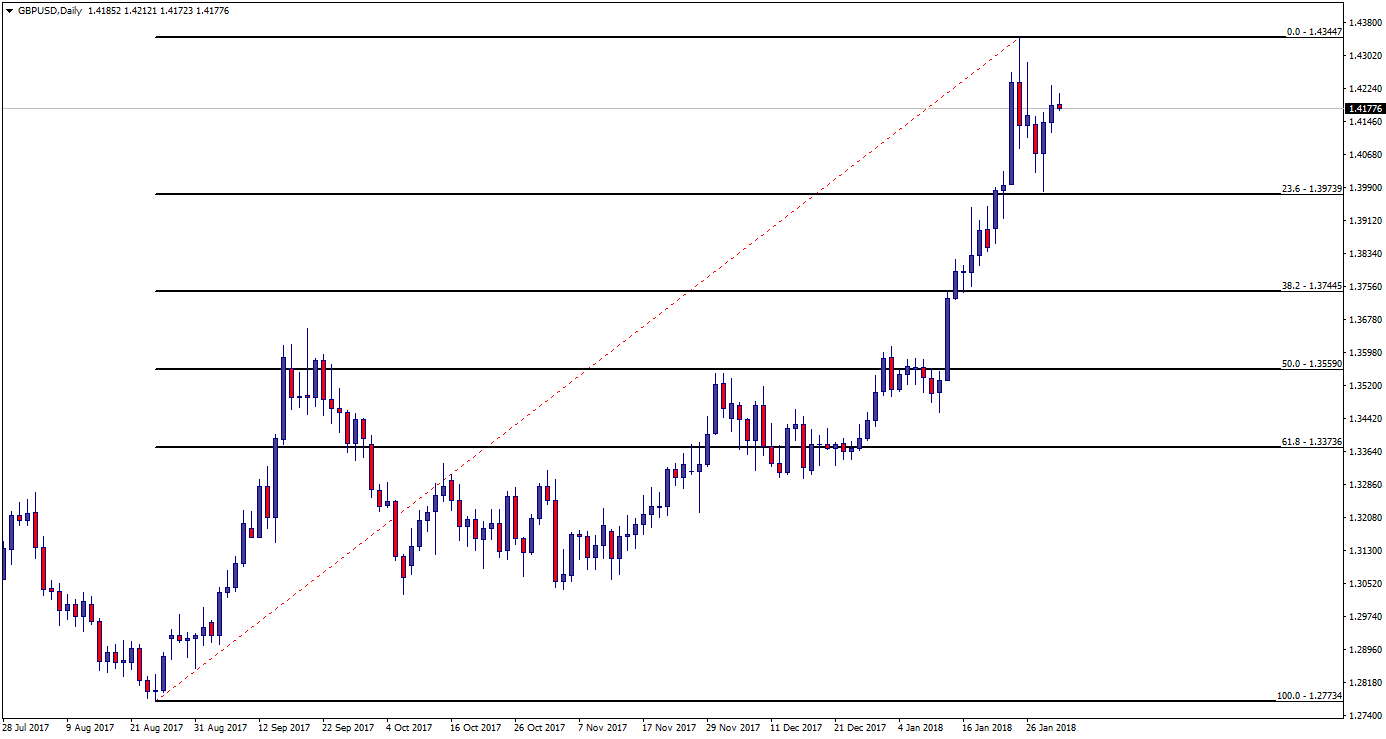Select the 50.0 Fibonacci label at 1.35590

(x=1311, y=363)
